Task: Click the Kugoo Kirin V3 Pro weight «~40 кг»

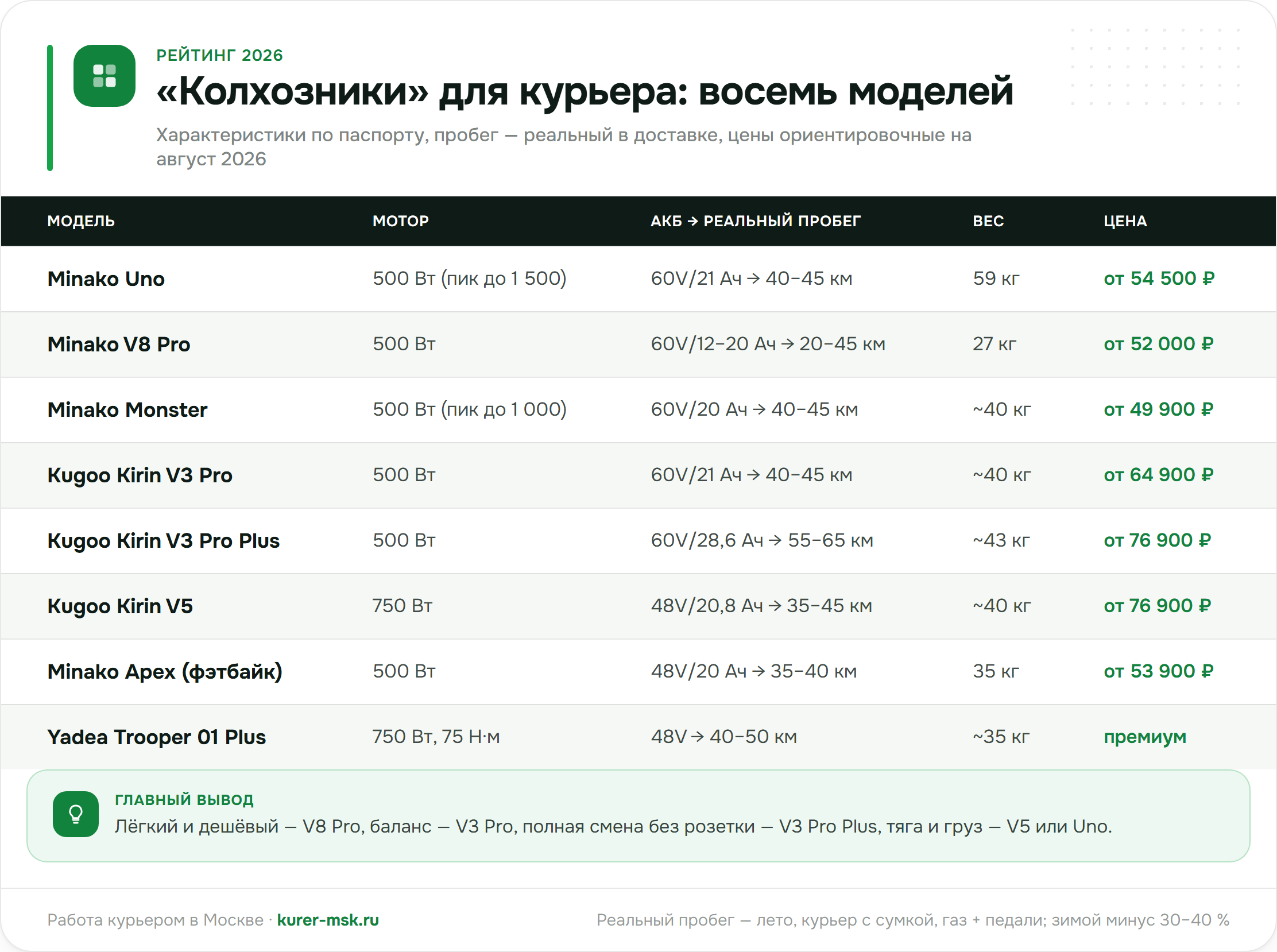Action: click(1001, 475)
